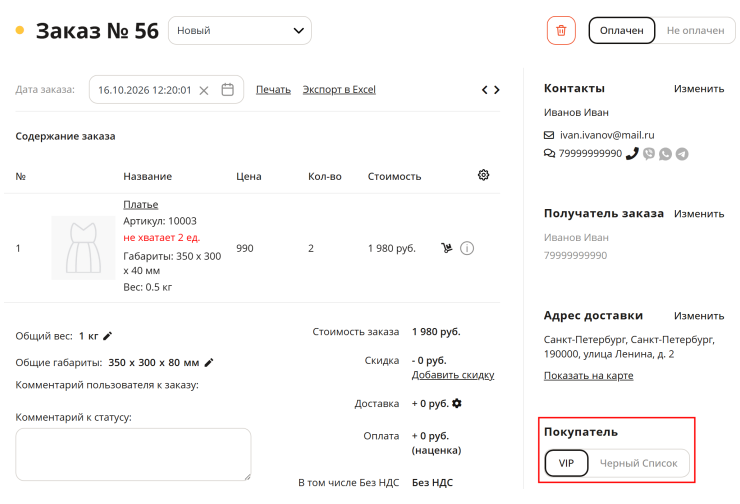Show info icon for Платье row
The height and width of the screenshot is (504, 740).
pyautogui.click(x=467, y=248)
